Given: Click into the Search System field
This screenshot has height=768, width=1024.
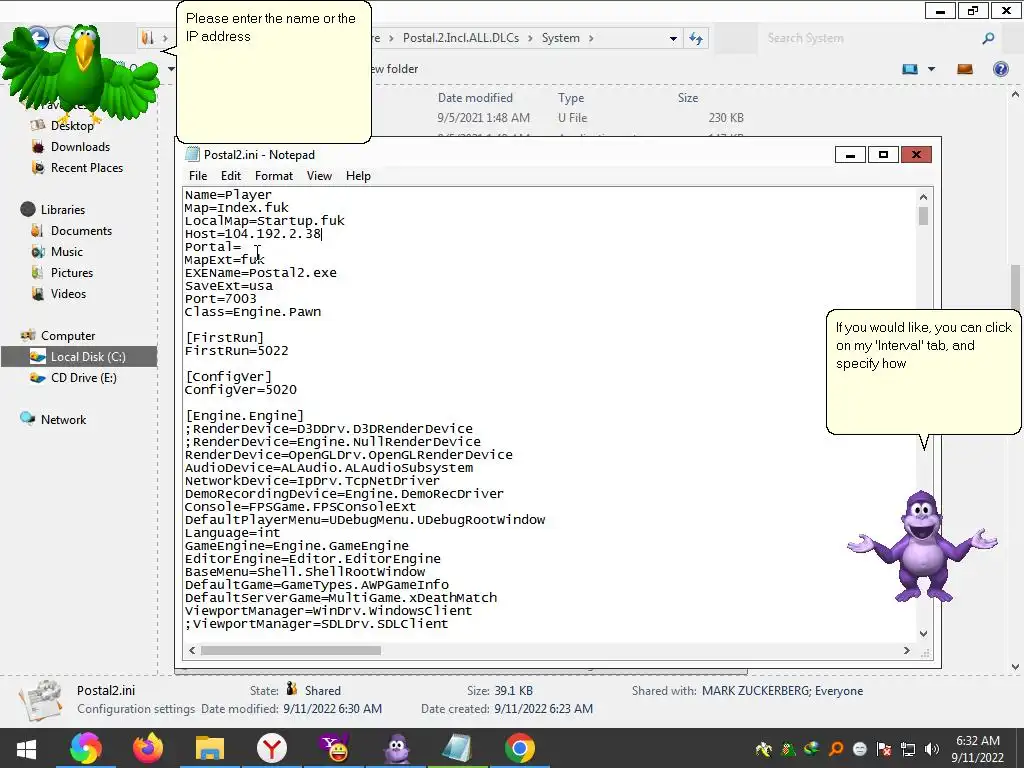Looking at the screenshot, I should [869, 39].
